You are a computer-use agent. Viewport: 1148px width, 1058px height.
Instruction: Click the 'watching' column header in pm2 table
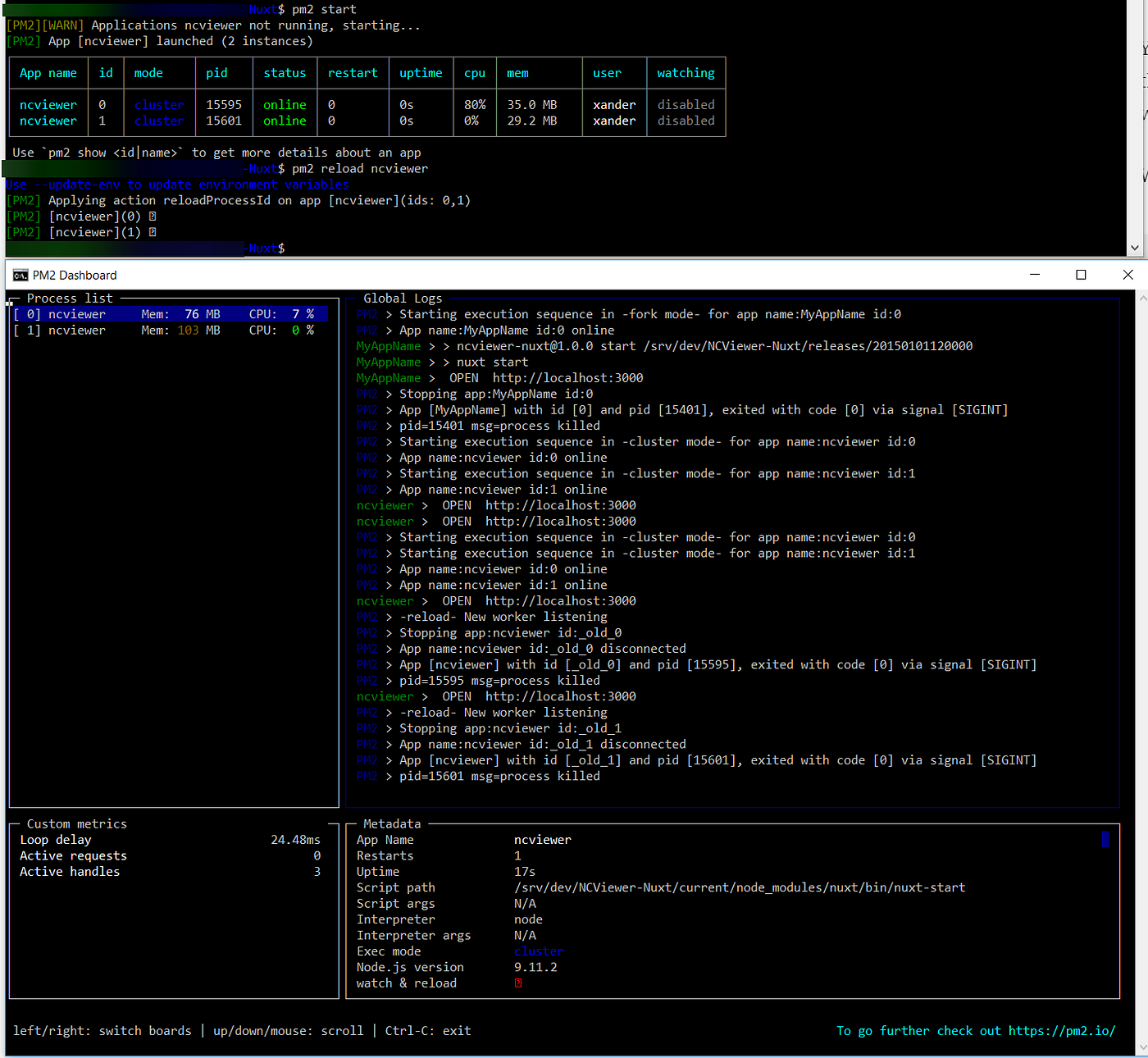tap(686, 73)
